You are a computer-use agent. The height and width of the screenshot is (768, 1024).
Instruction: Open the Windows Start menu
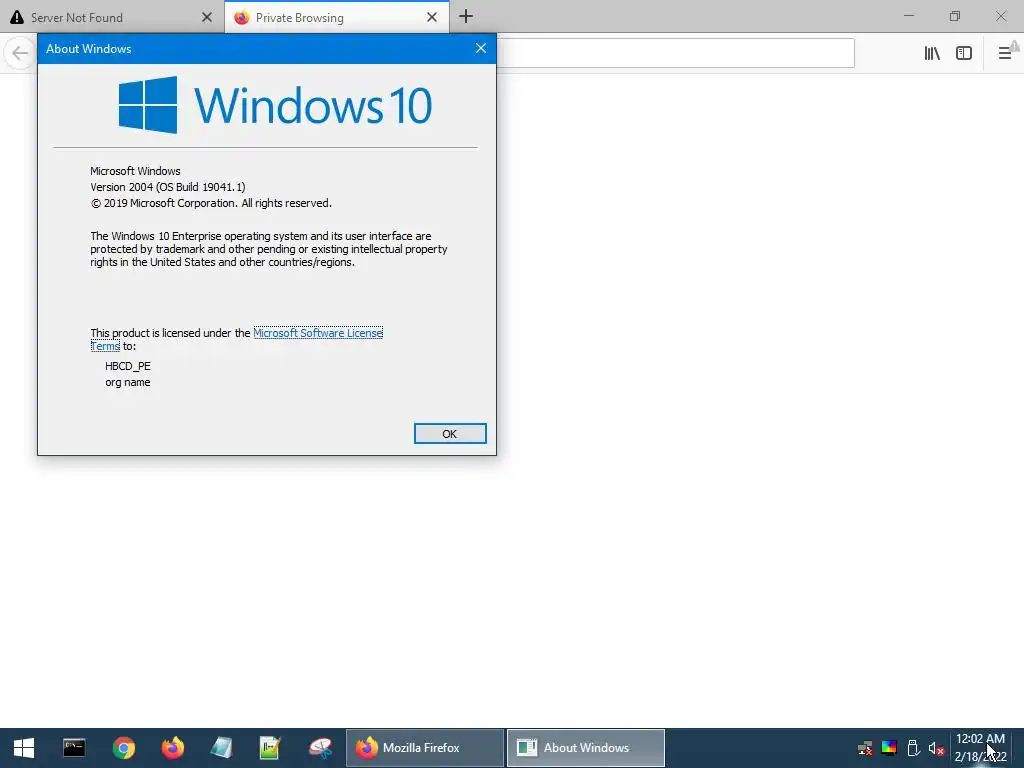24,748
